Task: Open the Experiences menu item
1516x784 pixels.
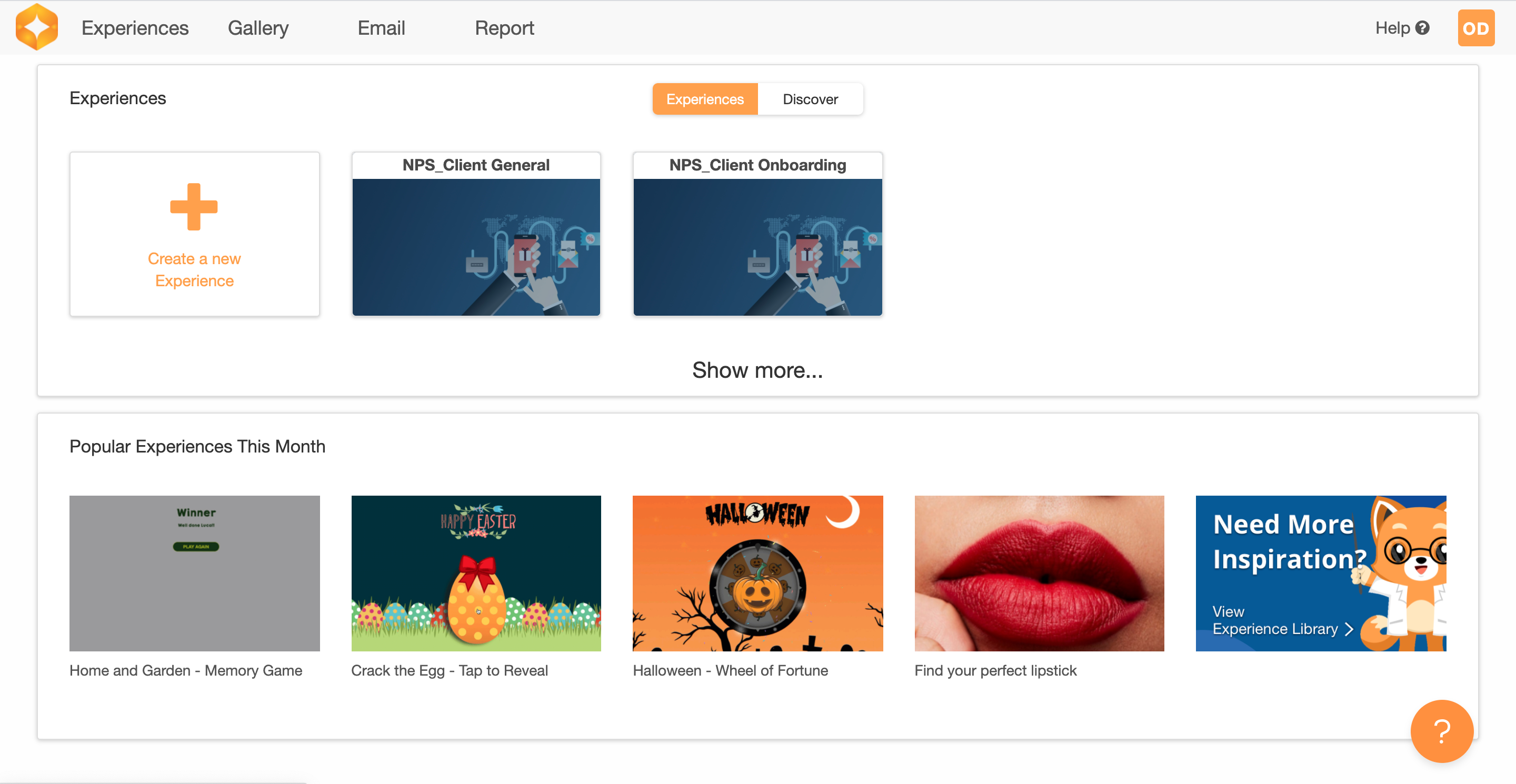Action: pos(135,28)
